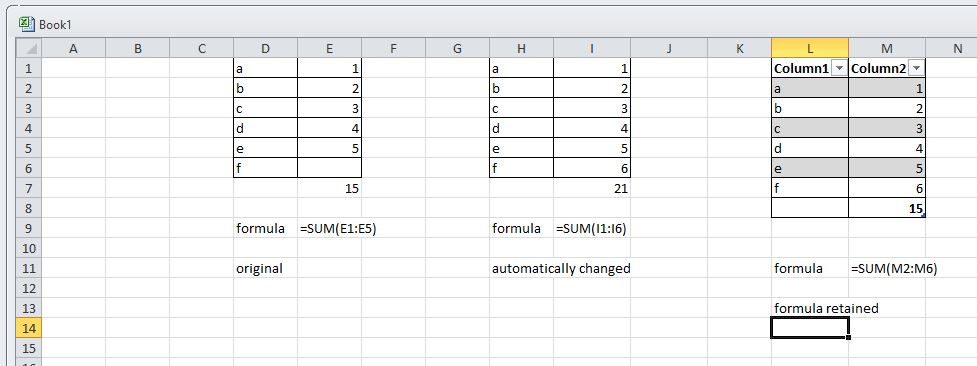977x366 pixels.
Task: Select column L header
Action: 809,49
